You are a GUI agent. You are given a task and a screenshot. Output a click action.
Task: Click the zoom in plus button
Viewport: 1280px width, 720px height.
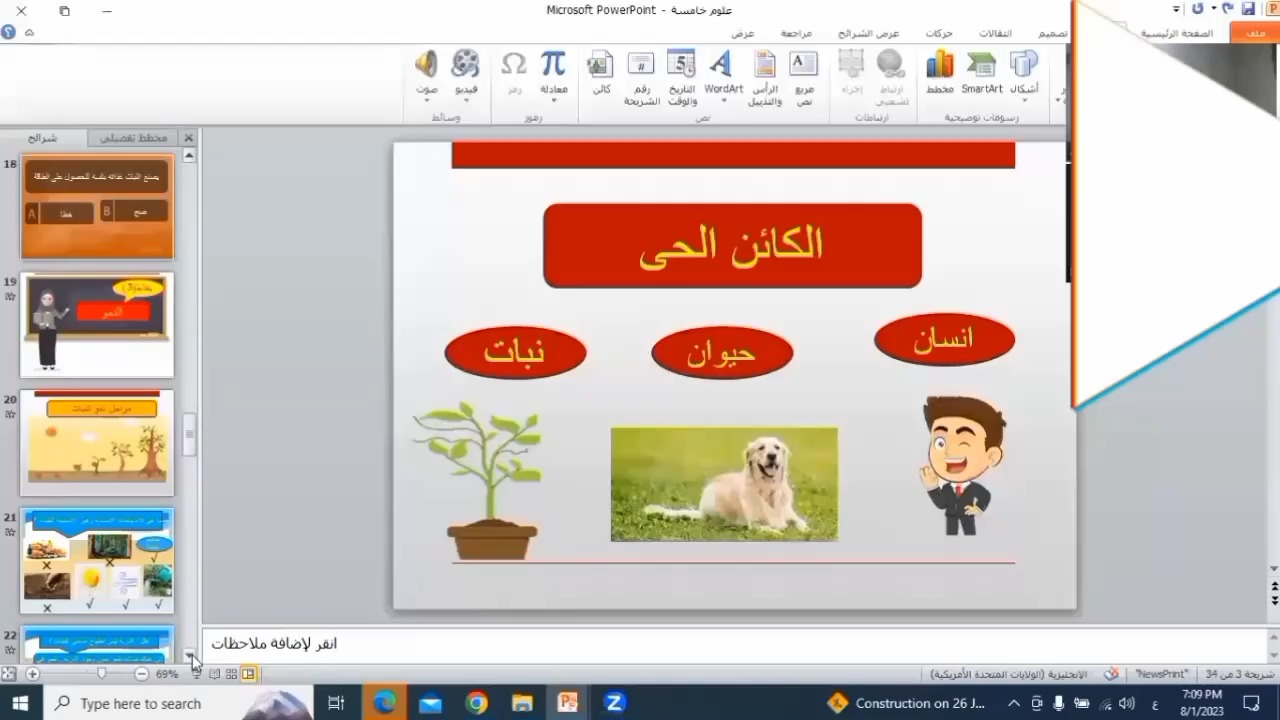[x=33, y=674]
